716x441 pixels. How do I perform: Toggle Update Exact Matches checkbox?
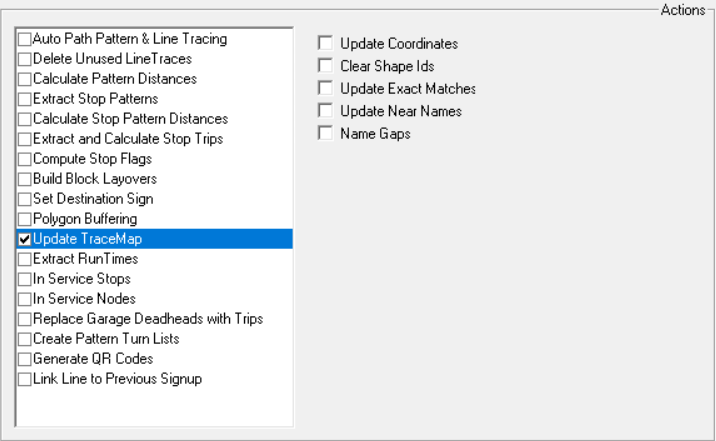(x=325, y=88)
